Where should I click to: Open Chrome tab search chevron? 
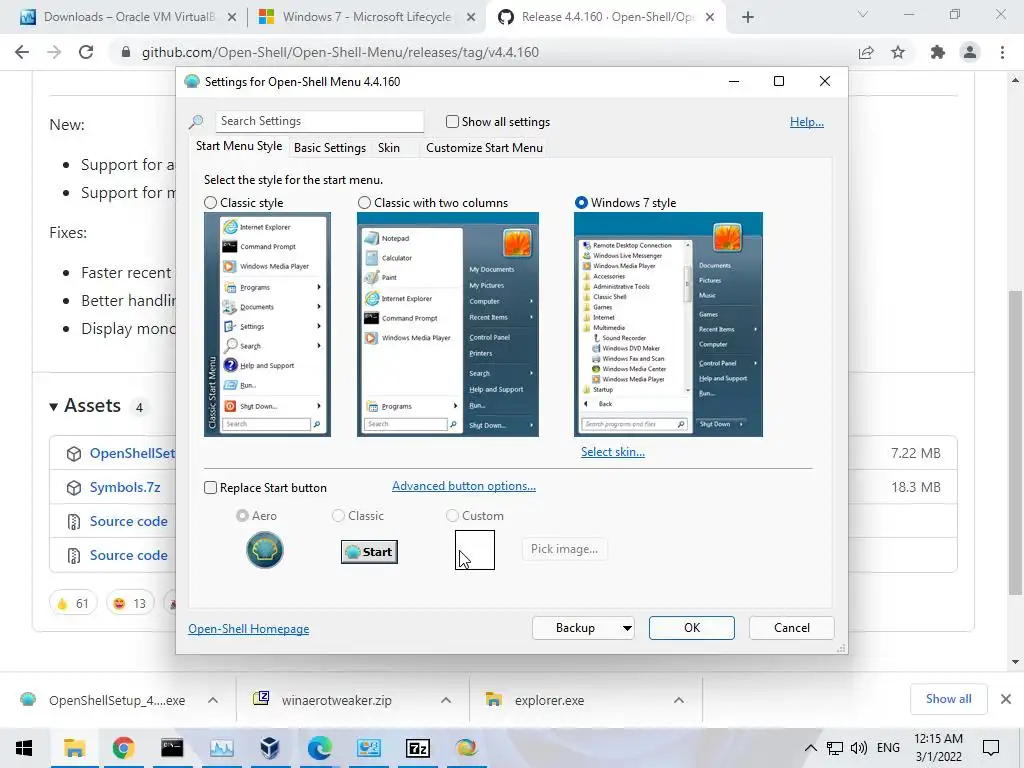[x=863, y=14]
